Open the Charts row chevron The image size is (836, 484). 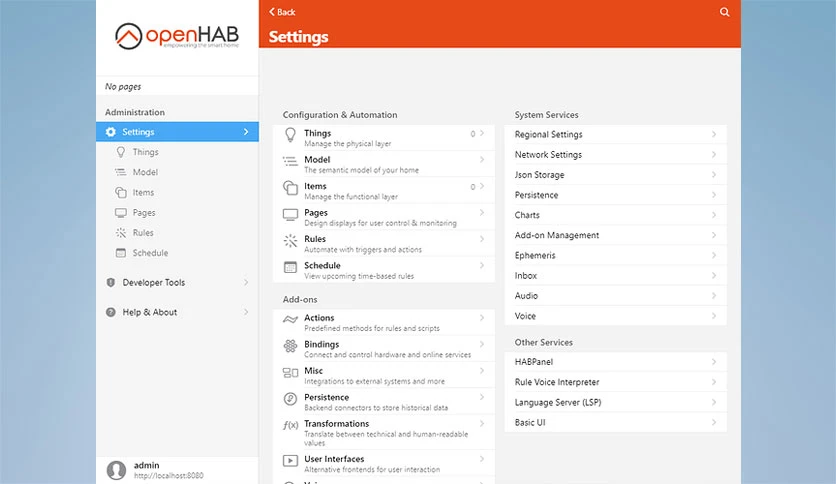713,215
